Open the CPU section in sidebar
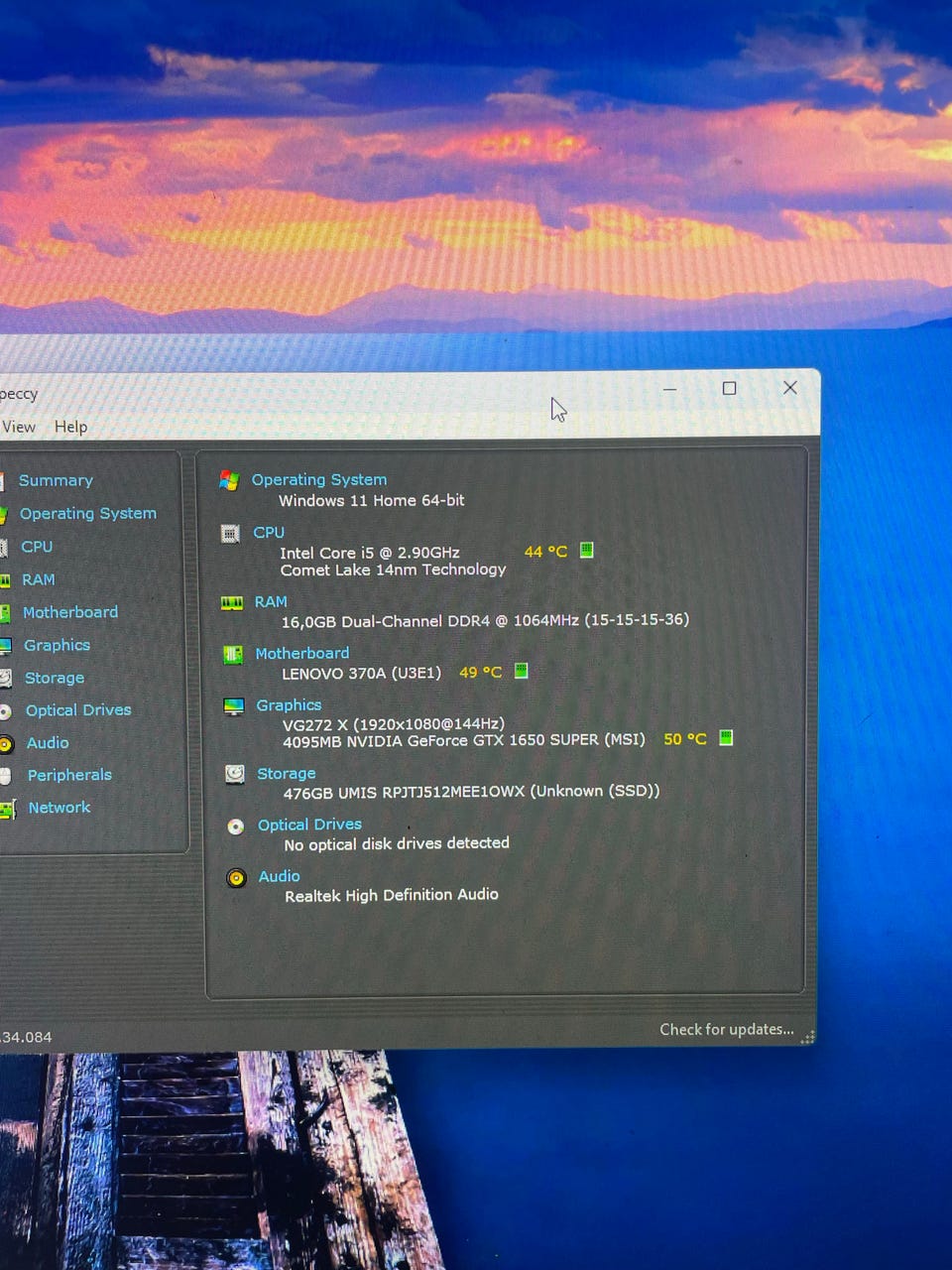Image resolution: width=952 pixels, height=1270 pixels. coord(37,547)
